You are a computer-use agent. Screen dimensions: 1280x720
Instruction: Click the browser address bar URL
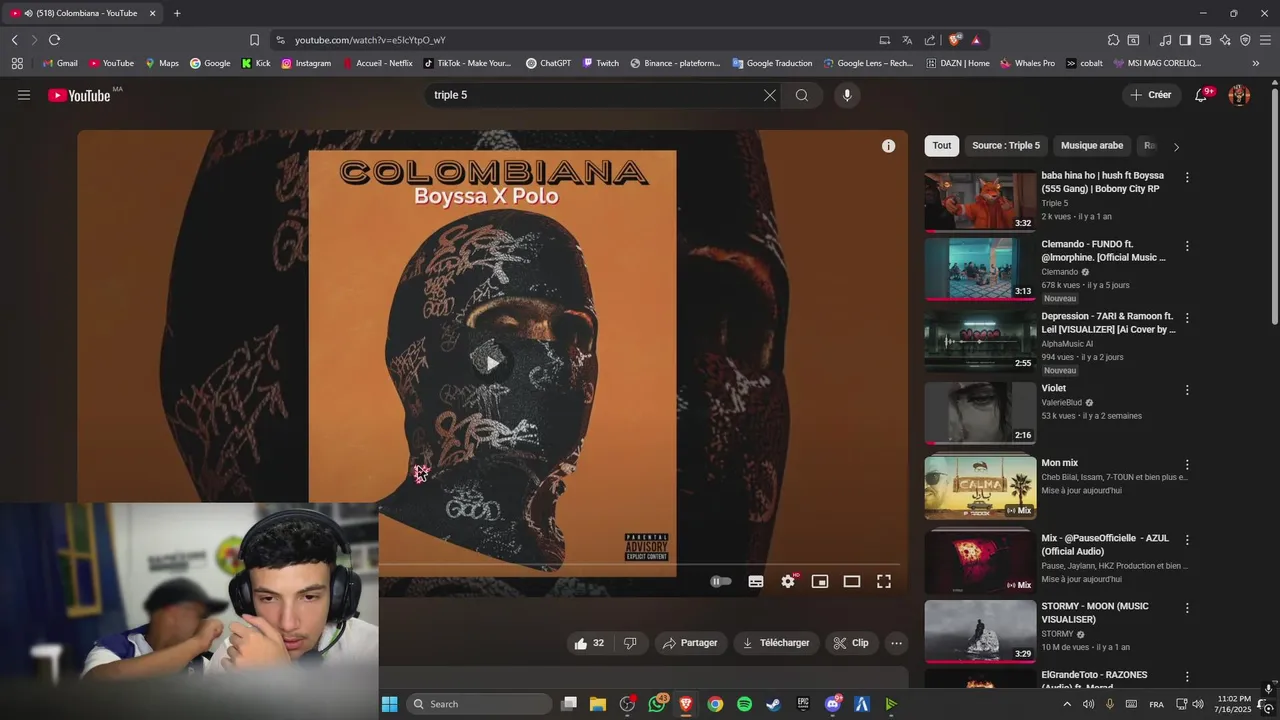tap(370, 40)
